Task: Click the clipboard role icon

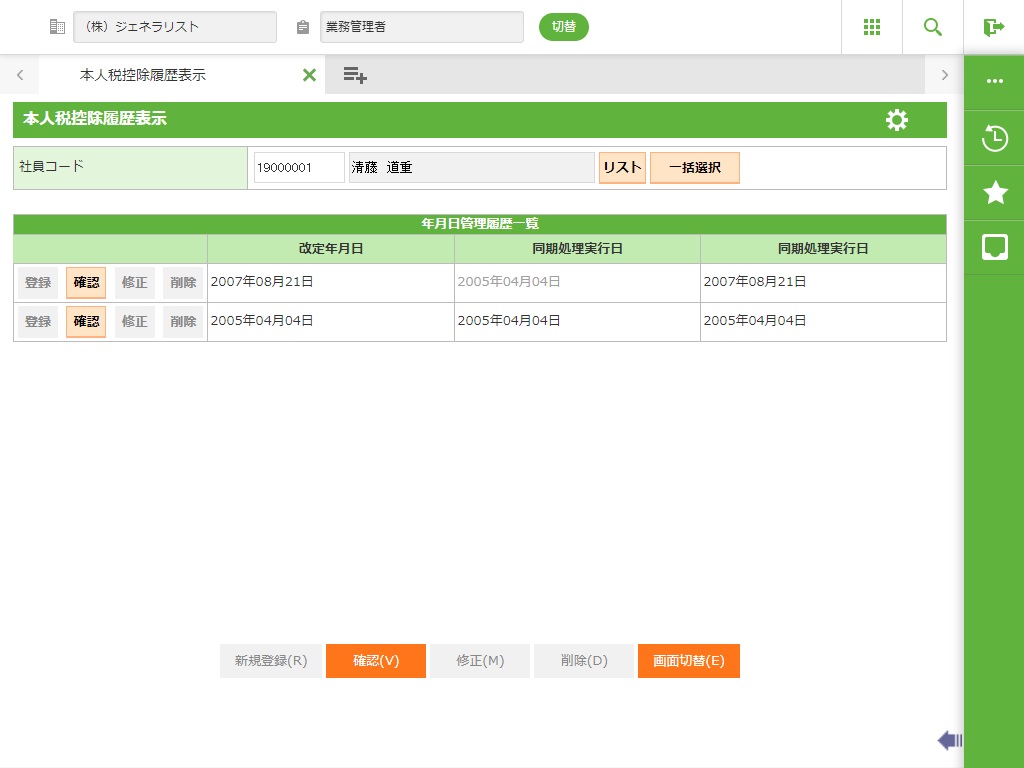Action: pos(302,27)
